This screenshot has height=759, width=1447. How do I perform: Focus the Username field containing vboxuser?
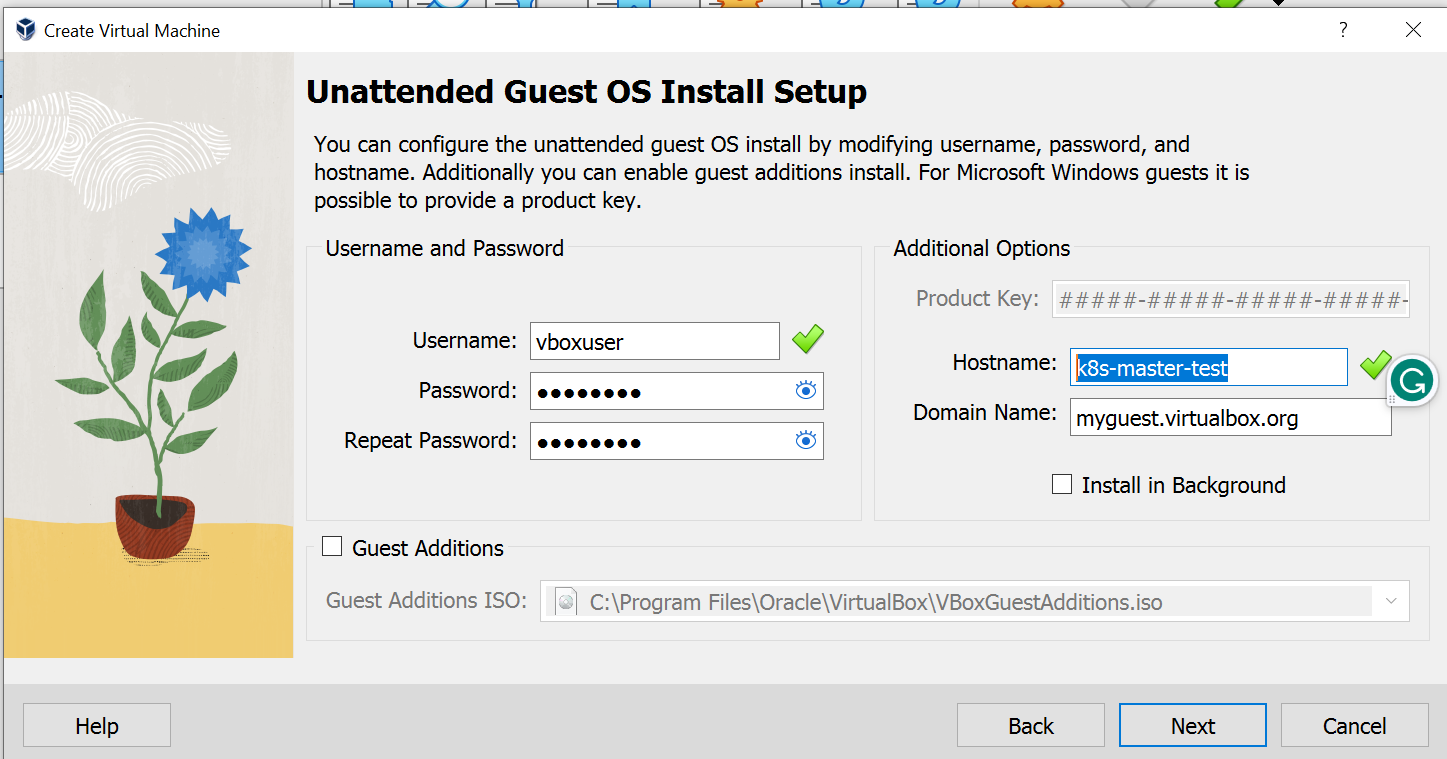tap(654, 342)
